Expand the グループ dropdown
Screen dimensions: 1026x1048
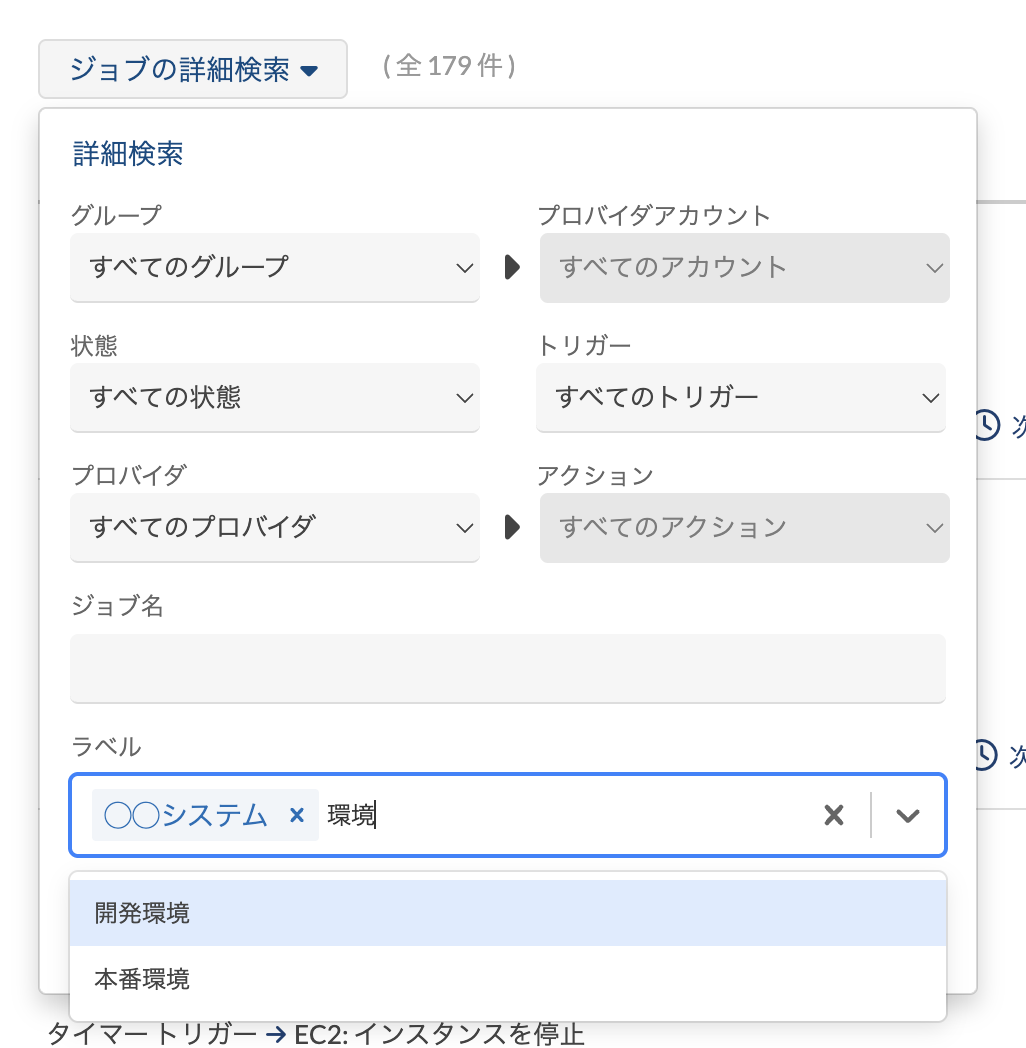[274, 267]
